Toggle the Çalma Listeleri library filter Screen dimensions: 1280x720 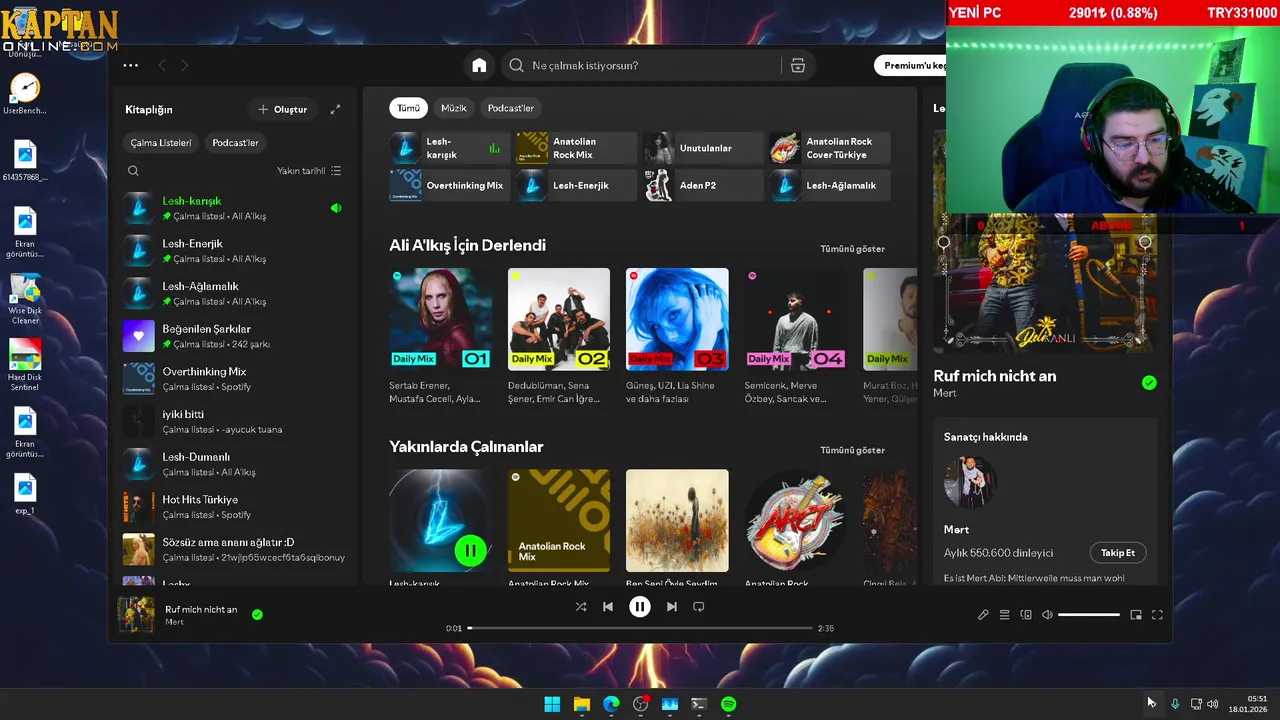161,143
